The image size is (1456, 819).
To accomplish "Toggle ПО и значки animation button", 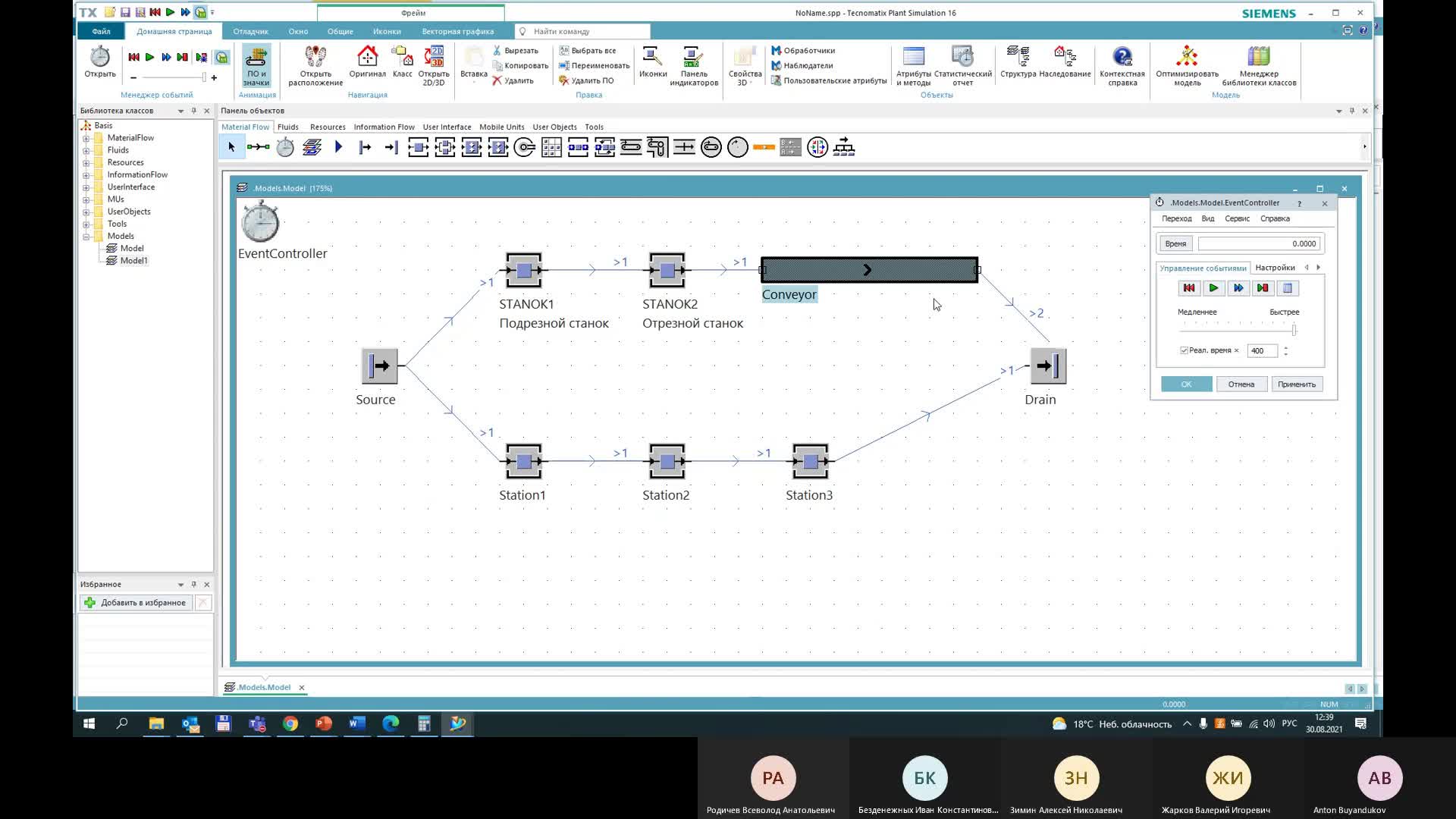I will (x=256, y=66).
